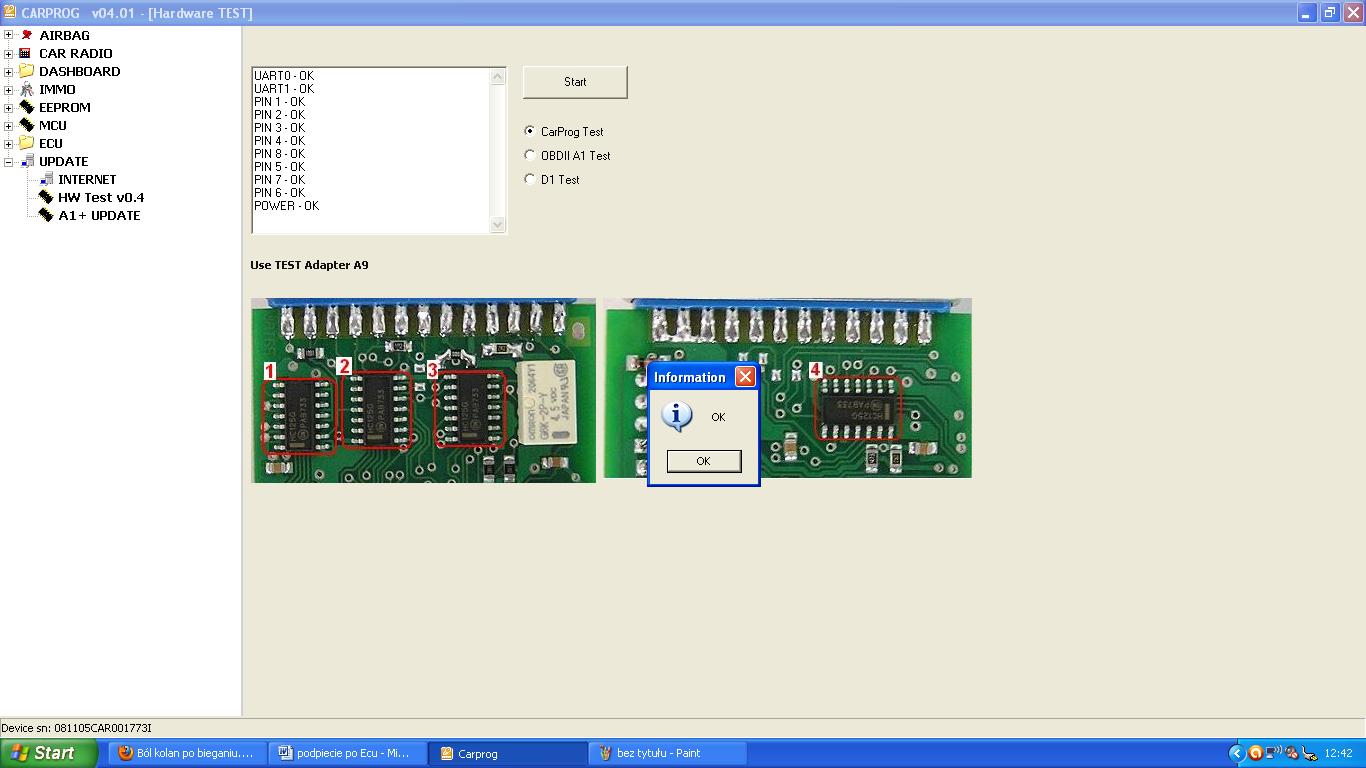Viewport: 1366px width, 768px height.
Task: Click the INTERNET item icon
Action: (x=46, y=179)
